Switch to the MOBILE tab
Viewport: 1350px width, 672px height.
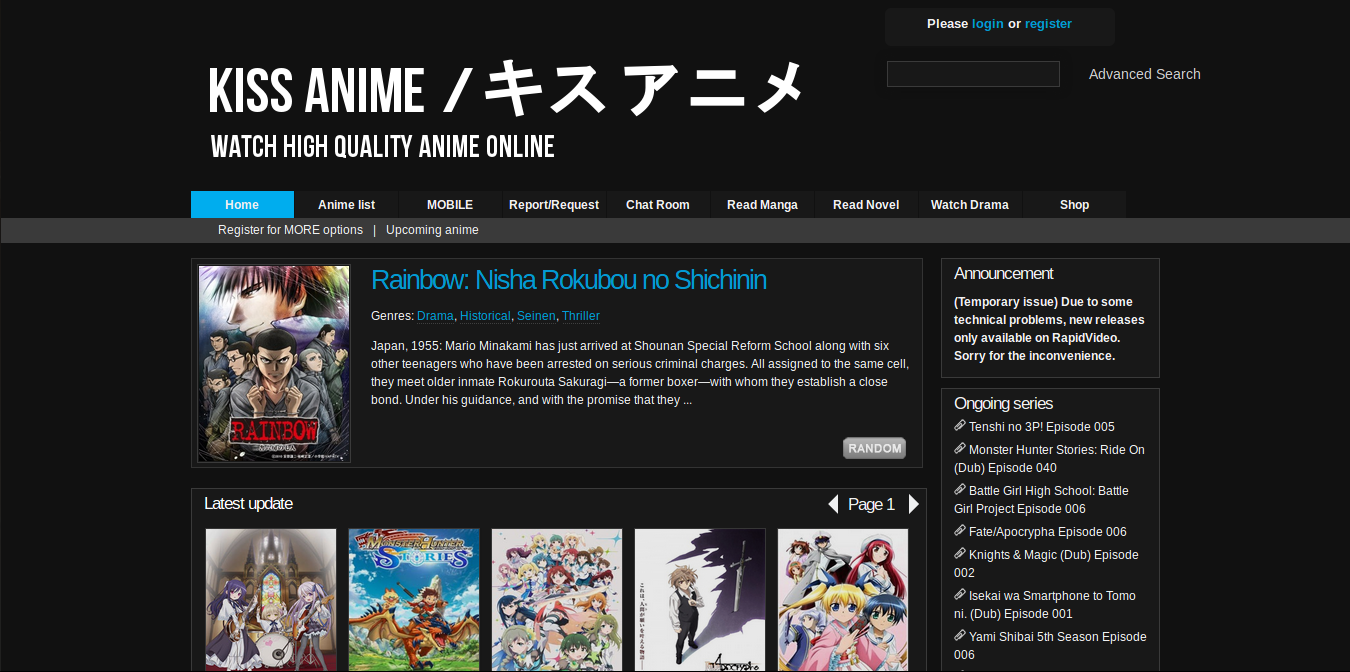[x=450, y=204]
